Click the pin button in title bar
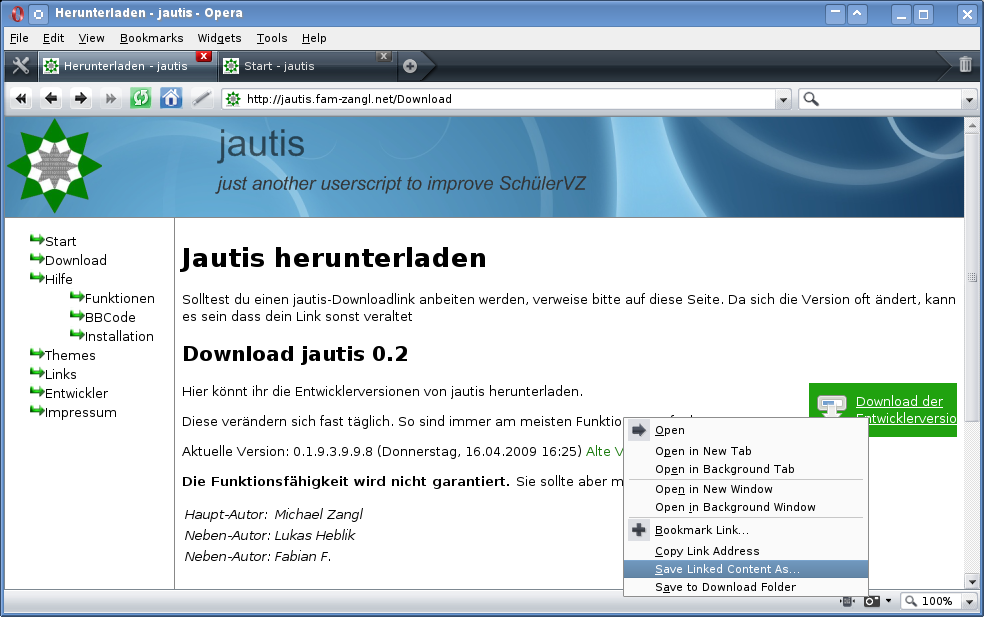Viewport: 984px width, 617px height. pos(38,13)
